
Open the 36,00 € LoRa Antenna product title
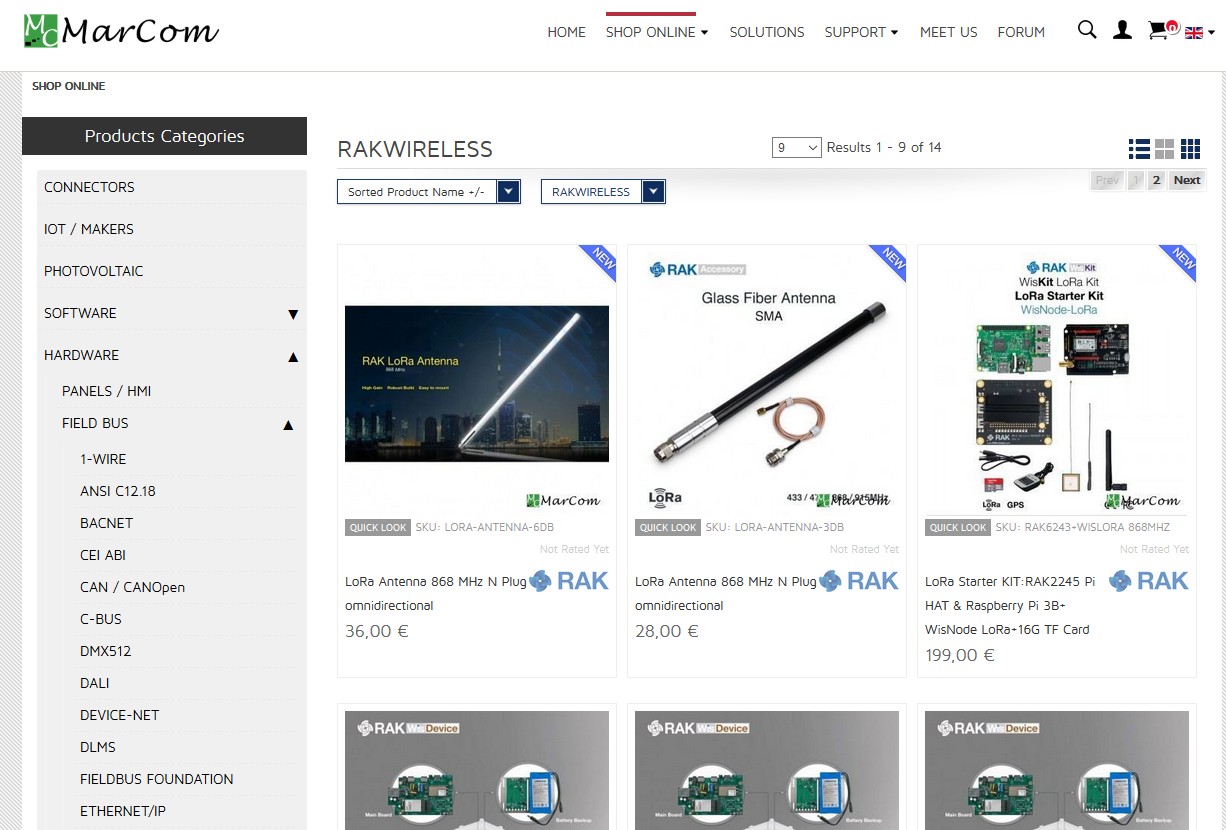[x=436, y=593]
